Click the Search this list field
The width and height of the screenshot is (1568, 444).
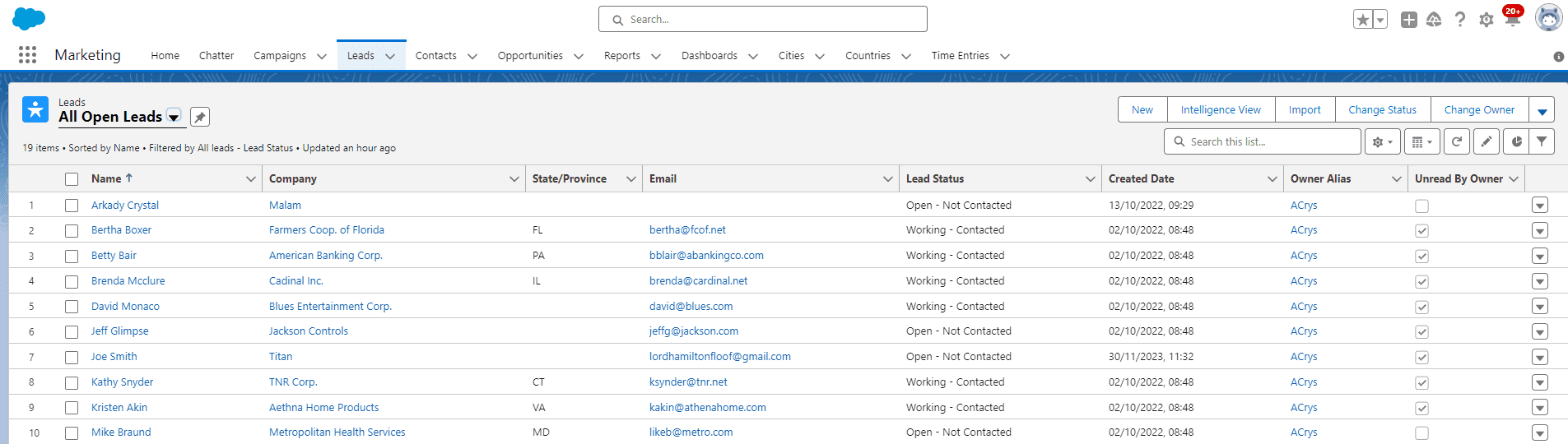(1263, 141)
